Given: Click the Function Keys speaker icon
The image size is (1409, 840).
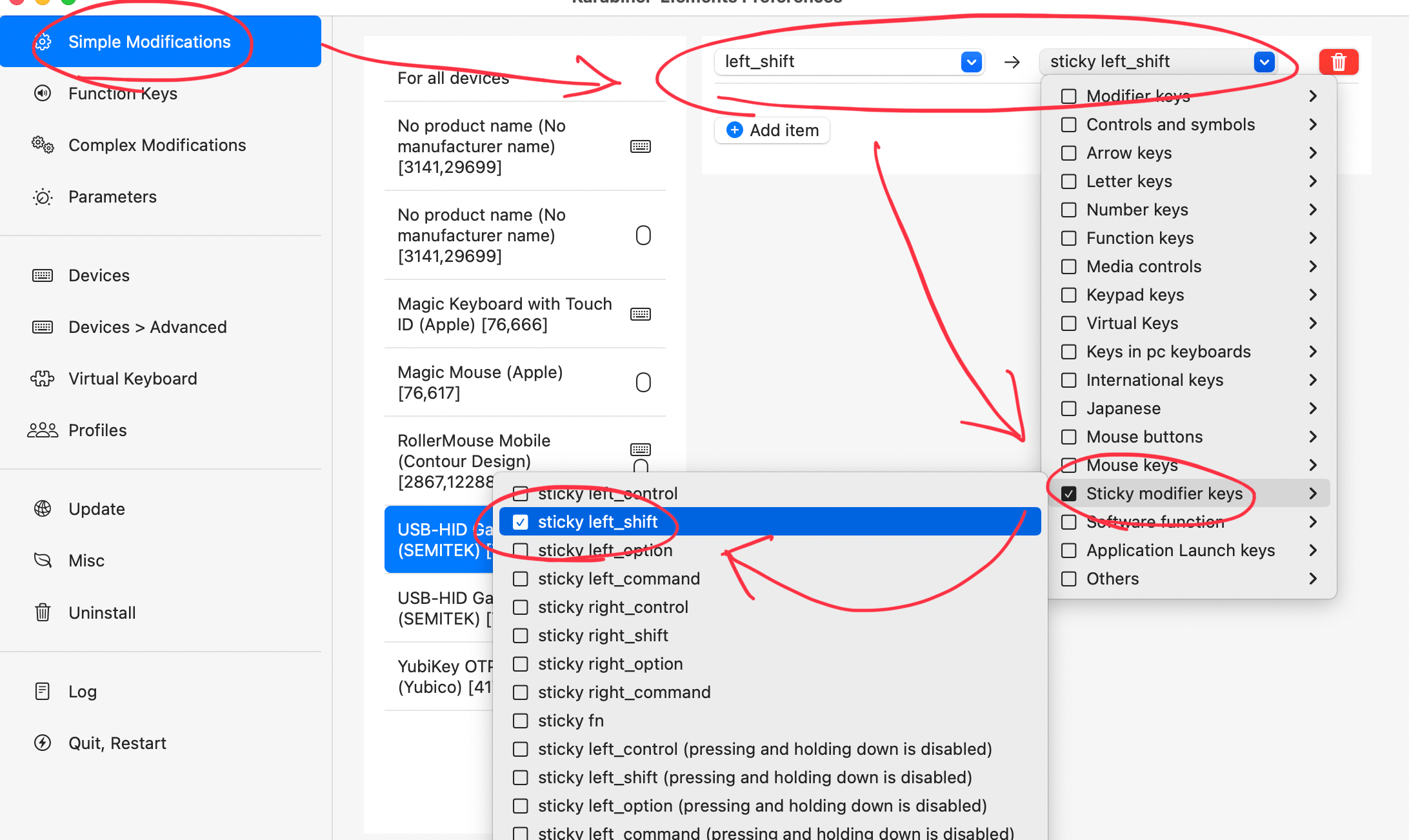Looking at the screenshot, I should tap(43, 94).
